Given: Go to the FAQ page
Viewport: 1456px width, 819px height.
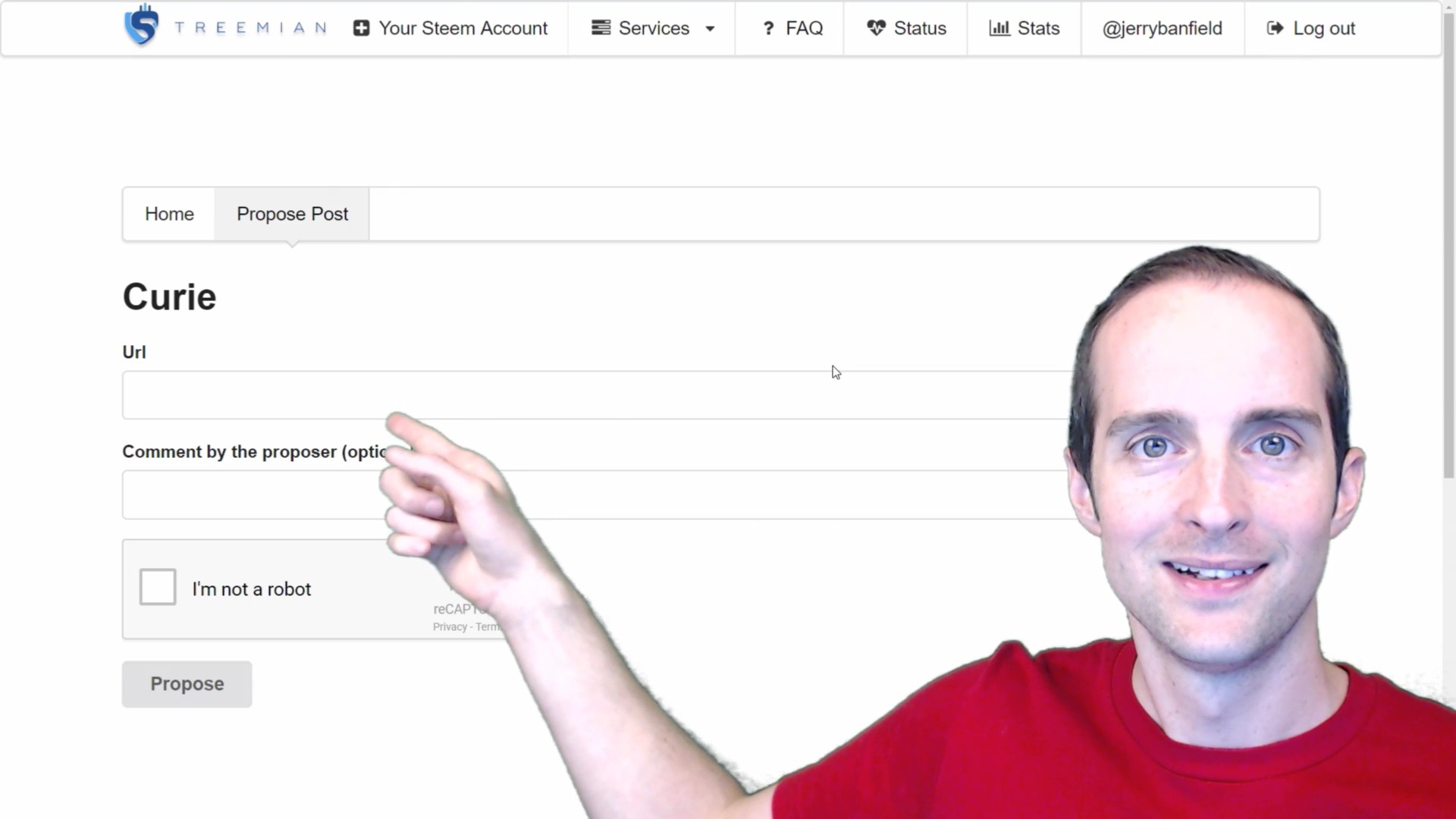Looking at the screenshot, I should 792,28.
